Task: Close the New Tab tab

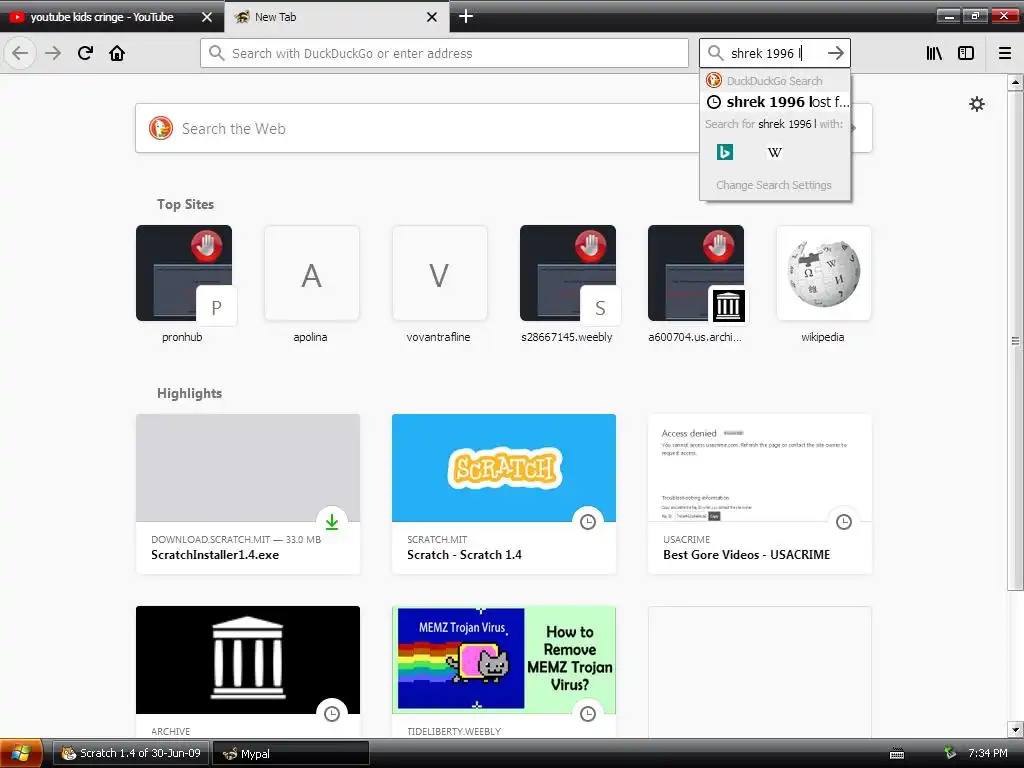Action: pyautogui.click(x=432, y=17)
